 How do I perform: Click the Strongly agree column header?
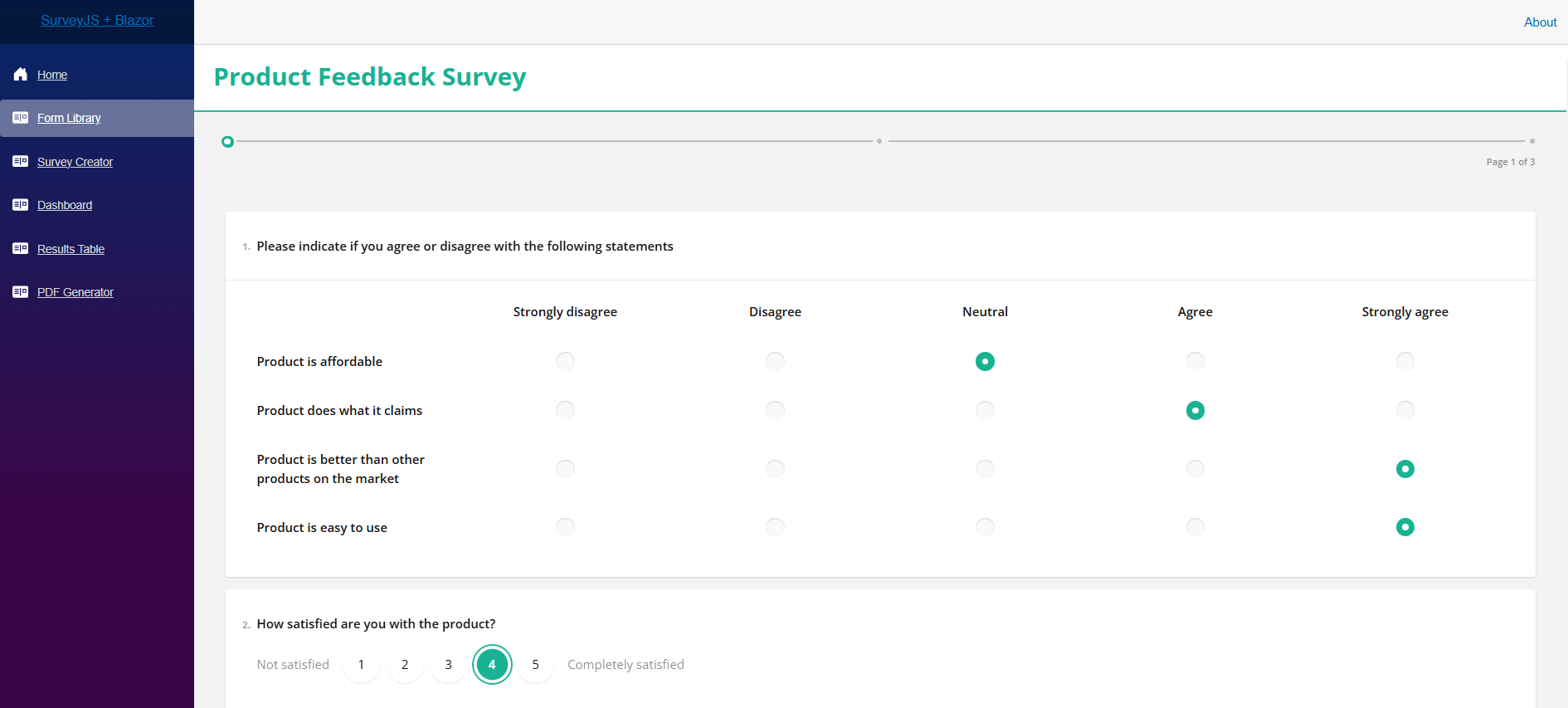1405,312
